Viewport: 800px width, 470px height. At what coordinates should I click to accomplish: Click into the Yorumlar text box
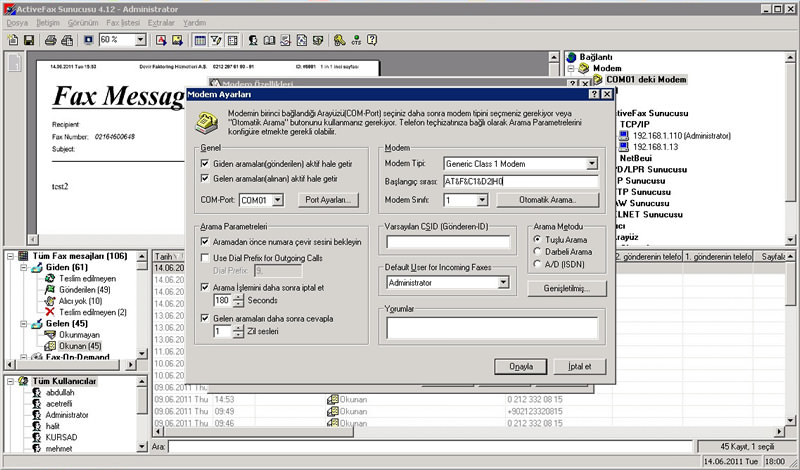492,328
